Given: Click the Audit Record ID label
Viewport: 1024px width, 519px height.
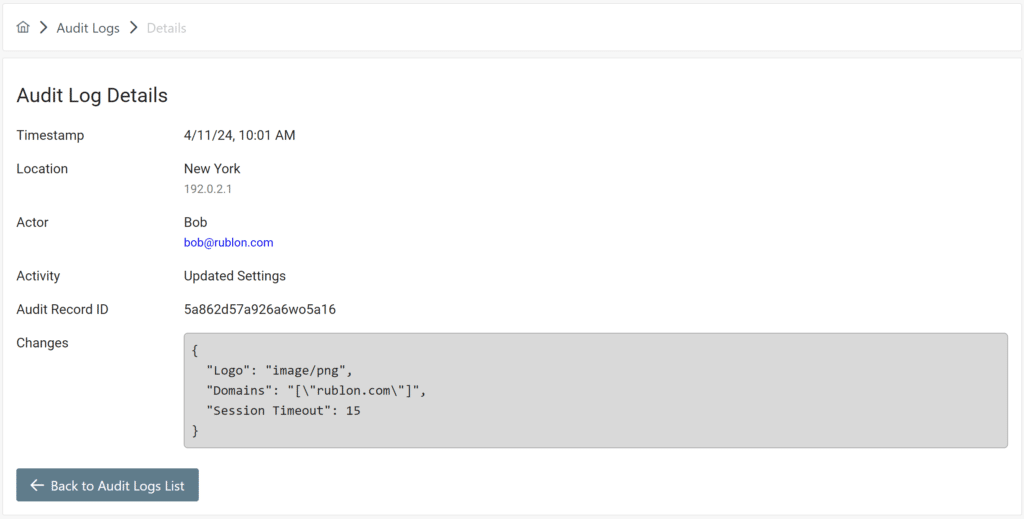Looking at the screenshot, I should [x=62, y=310].
